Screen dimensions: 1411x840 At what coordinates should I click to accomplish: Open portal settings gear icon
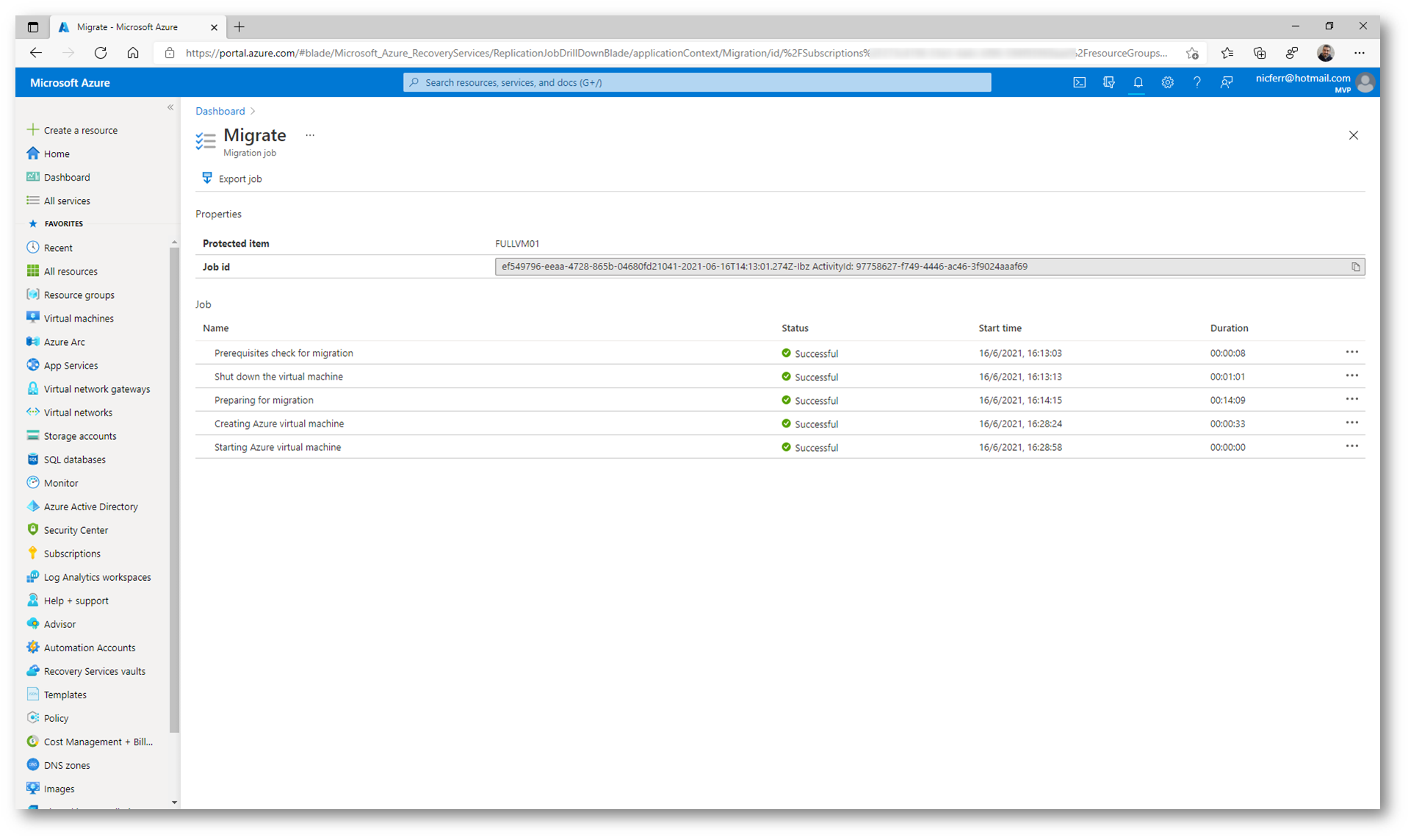[x=1167, y=82]
